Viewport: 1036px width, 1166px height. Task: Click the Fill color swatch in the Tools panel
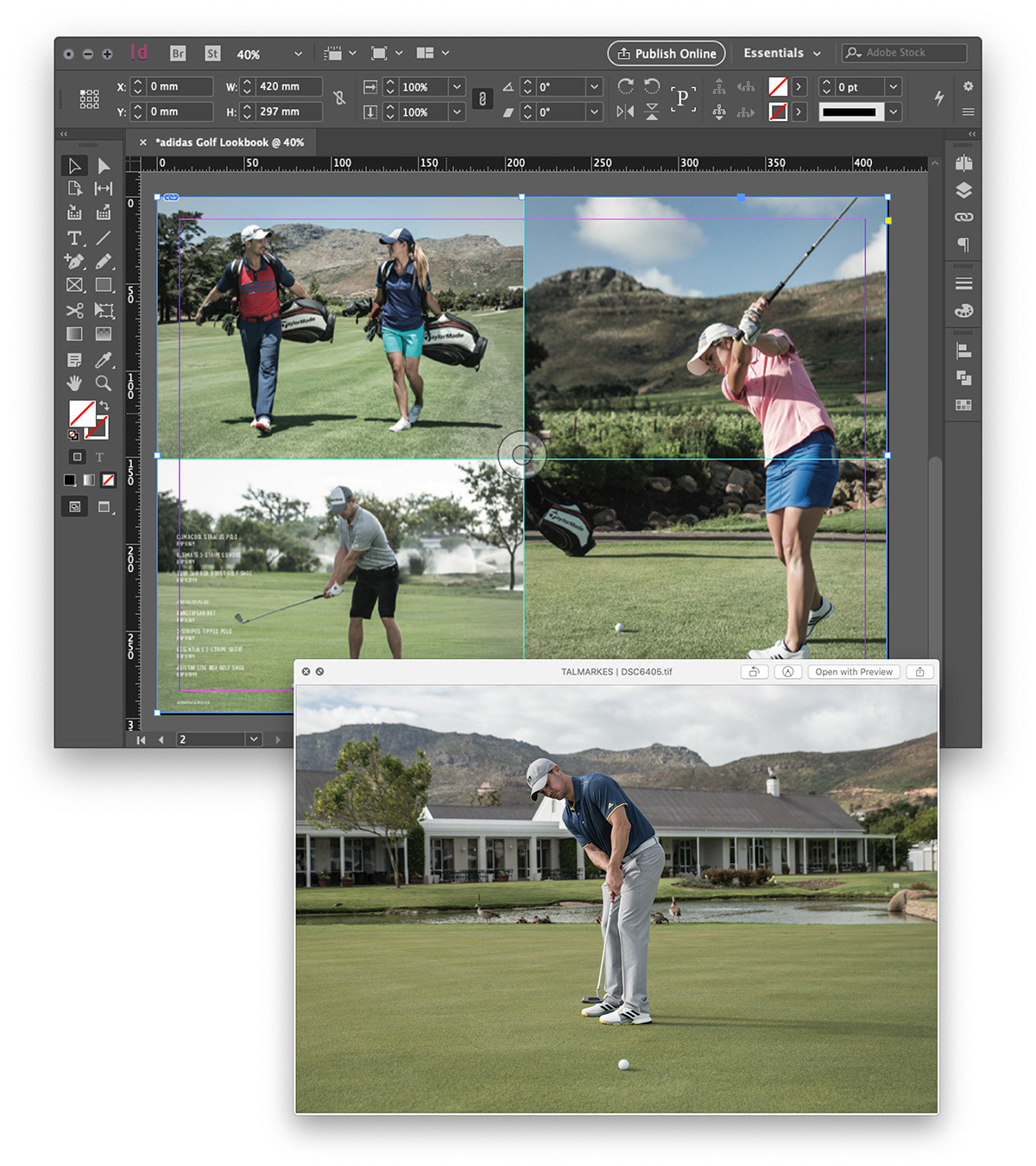click(82, 413)
